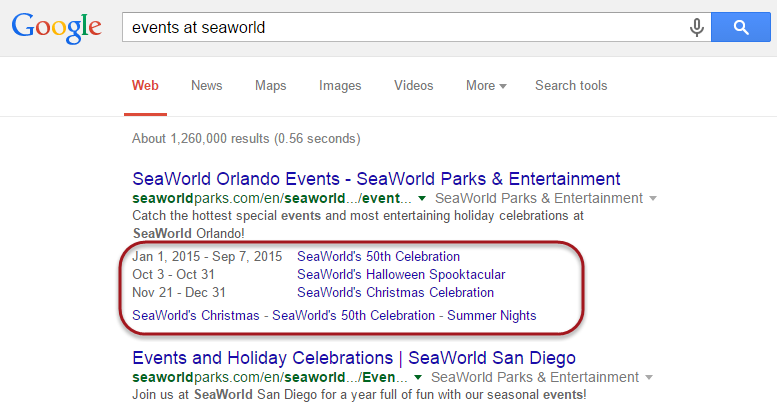Viewport: 777px width, 420px height.
Task: Click the Summer Nights sitelink
Action: 491,316
